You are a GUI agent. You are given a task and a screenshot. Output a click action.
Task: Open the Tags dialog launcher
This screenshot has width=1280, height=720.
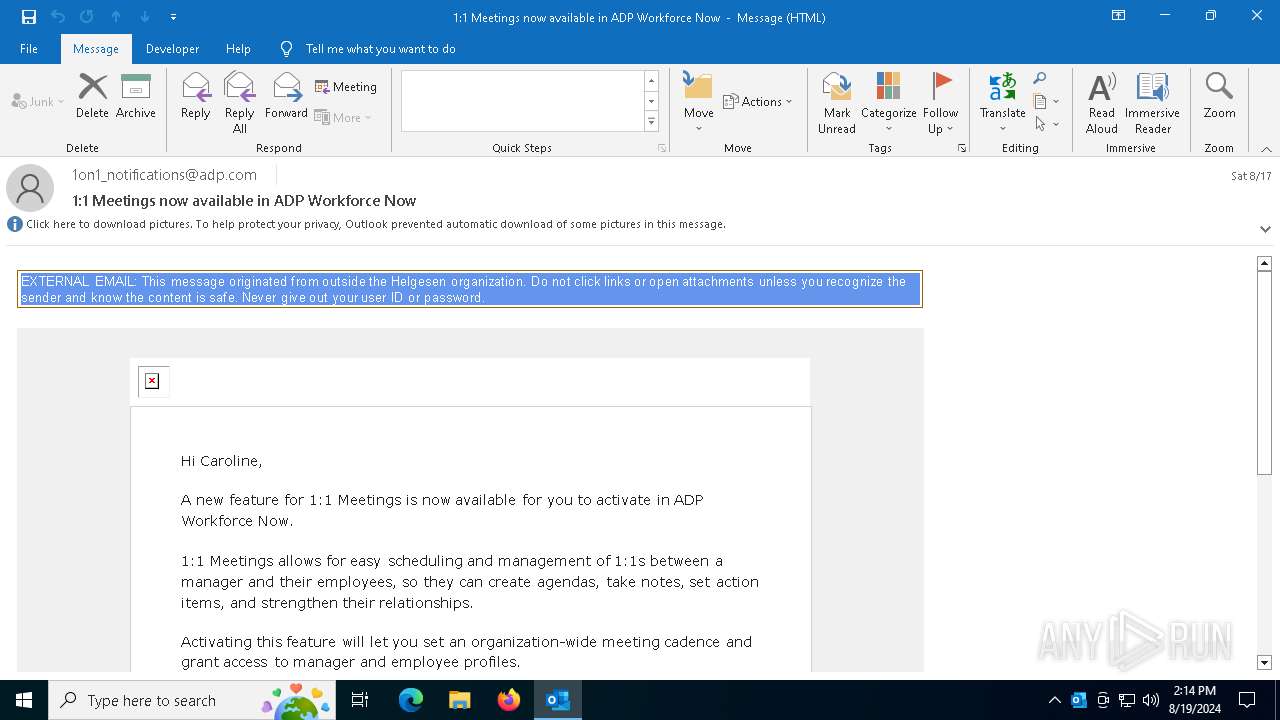(x=962, y=148)
